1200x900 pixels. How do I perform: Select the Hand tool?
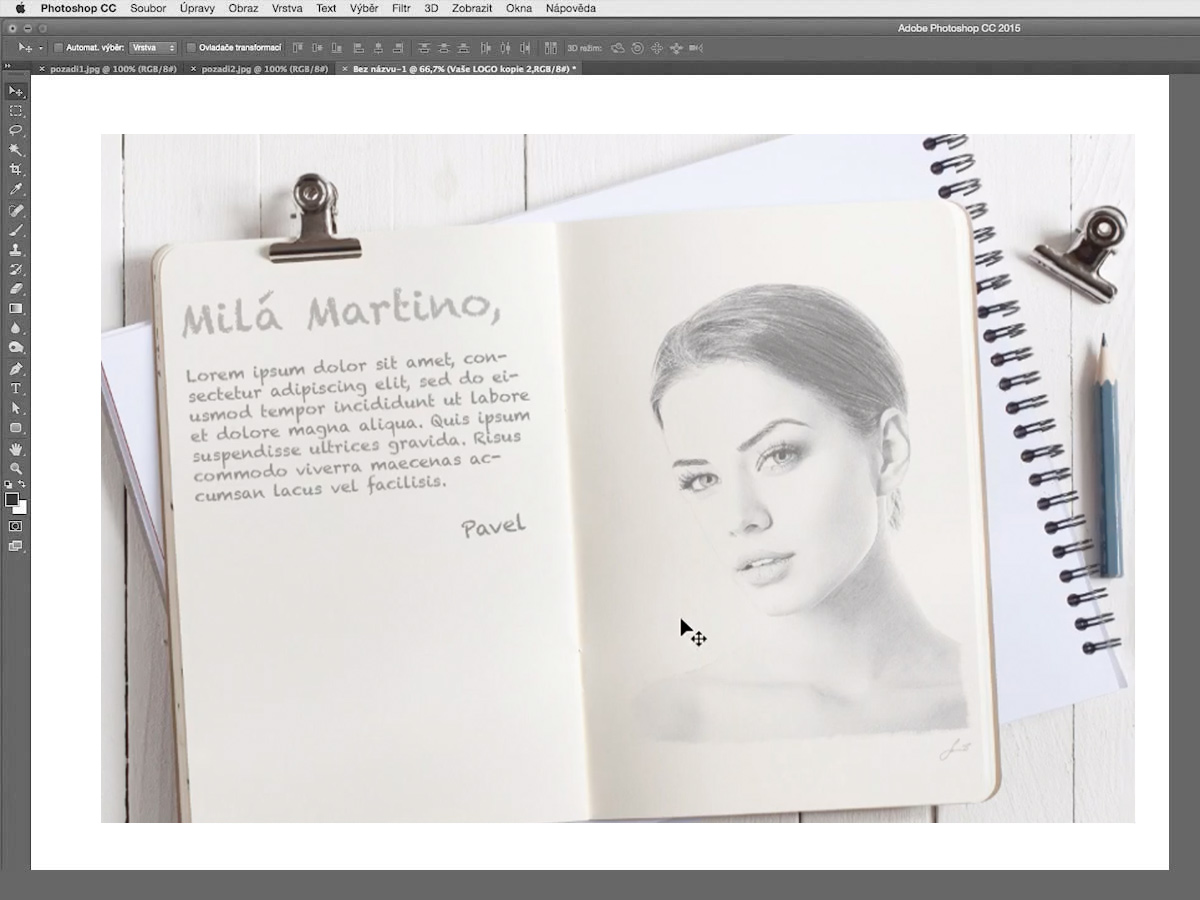[x=16, y=449]
